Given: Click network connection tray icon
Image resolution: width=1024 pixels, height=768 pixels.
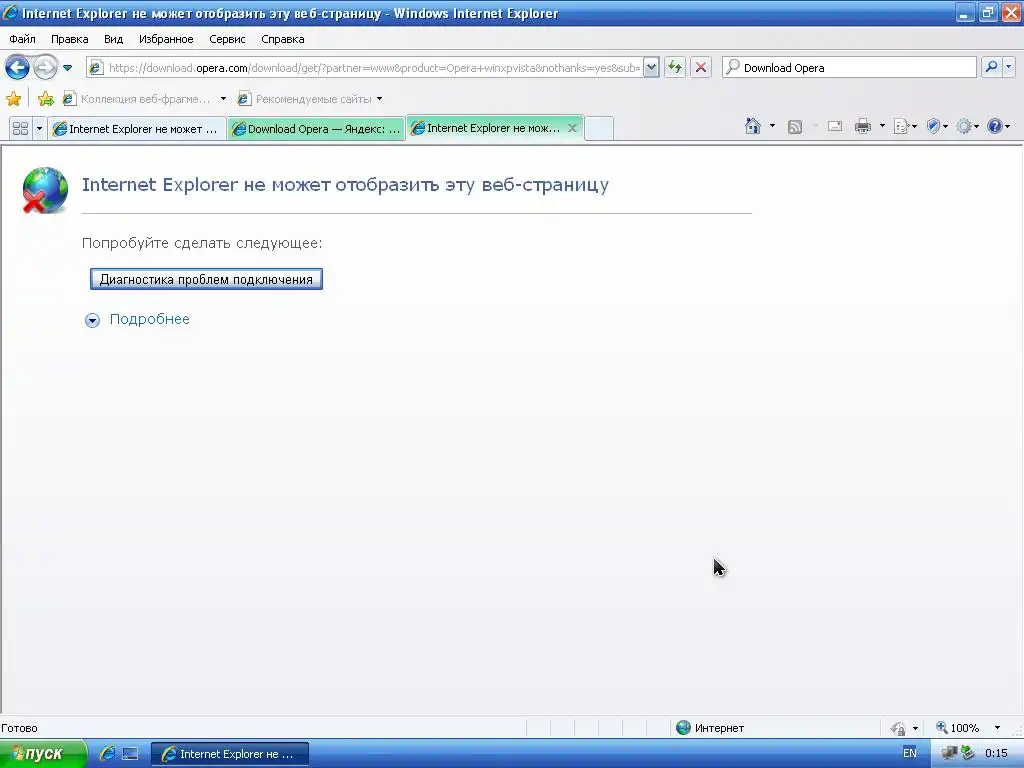Looking at the screenshot, I should [950, 754].
